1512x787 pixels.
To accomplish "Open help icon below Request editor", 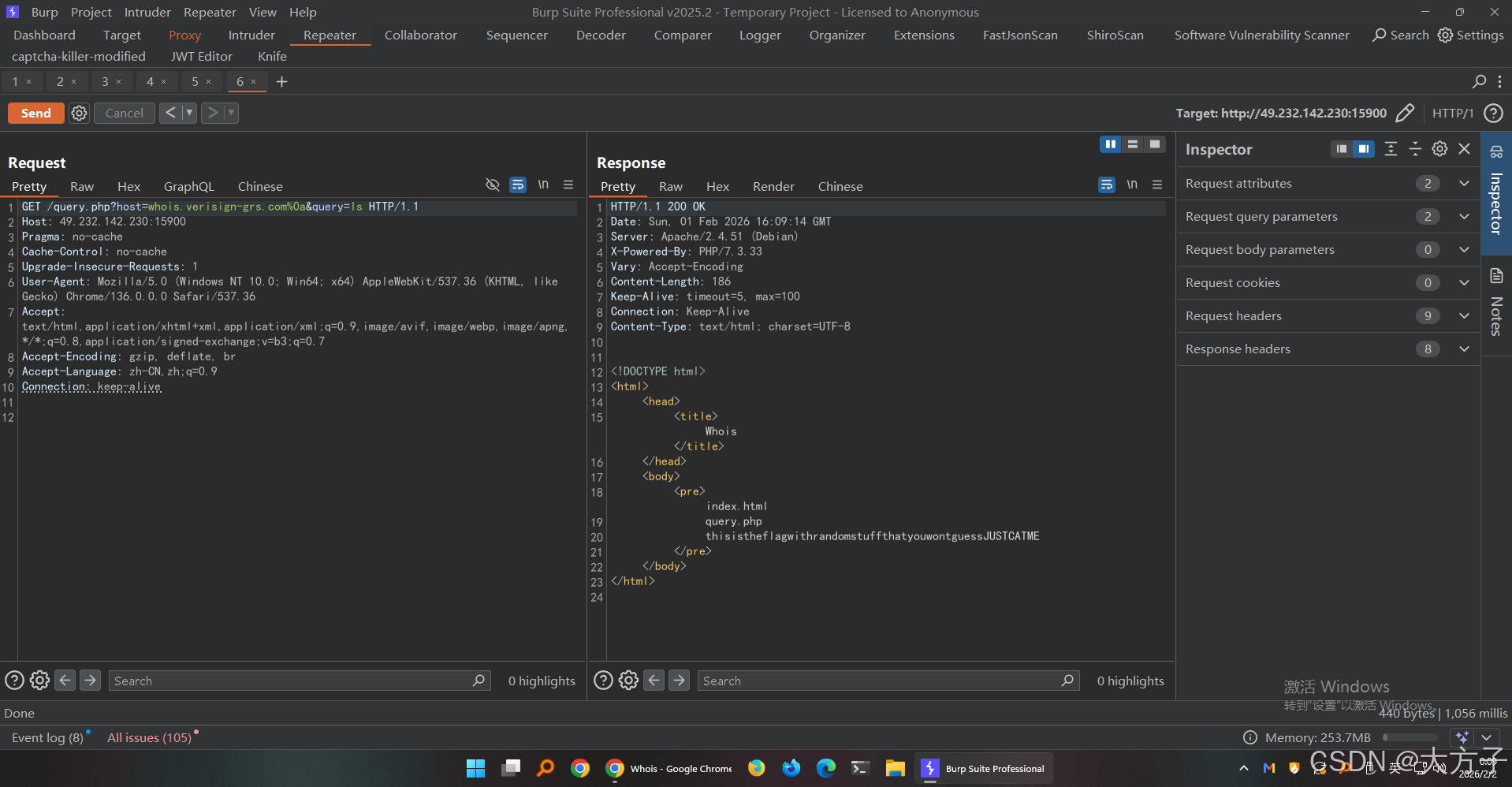I will [14, 680].
